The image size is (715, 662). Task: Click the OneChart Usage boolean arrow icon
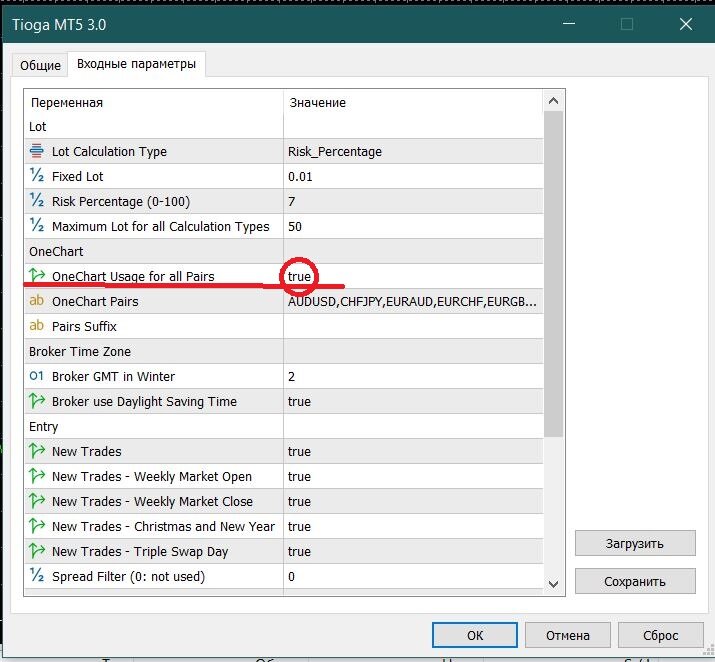click(x=36, y=275)
